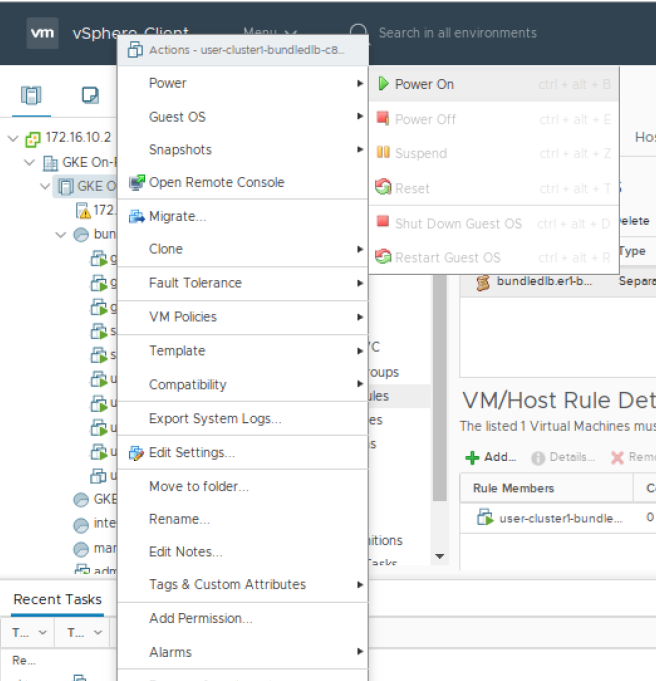
Task: Click the green Power On play icon
Action: tap(383, 85)
